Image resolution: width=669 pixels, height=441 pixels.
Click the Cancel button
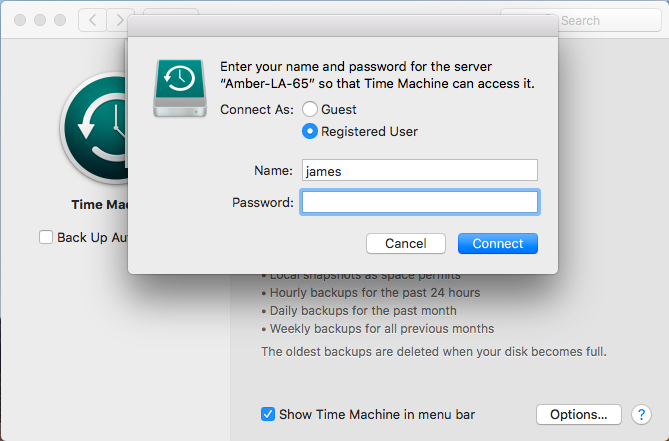[x=406, y=244]
